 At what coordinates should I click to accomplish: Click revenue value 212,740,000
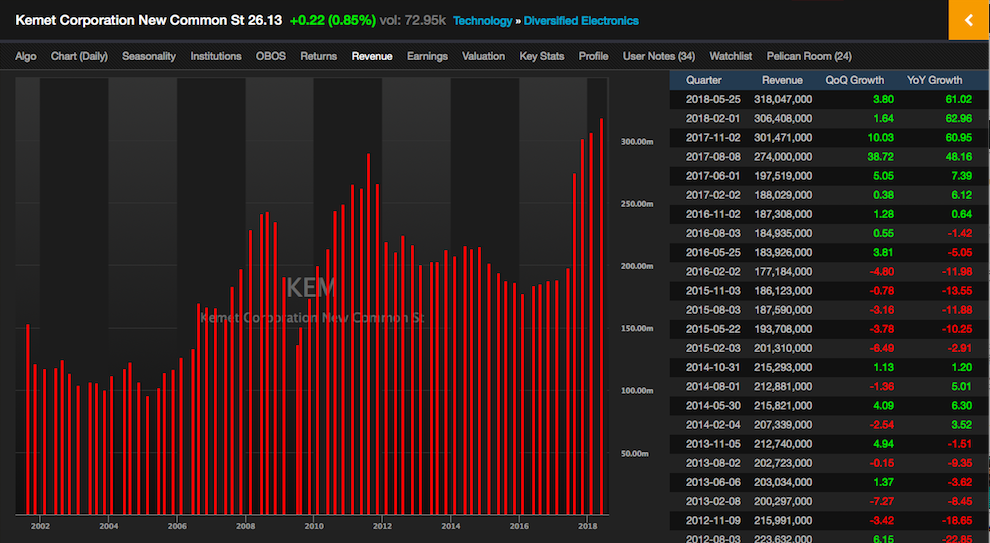pyautogui.click(x=783, y=444)
